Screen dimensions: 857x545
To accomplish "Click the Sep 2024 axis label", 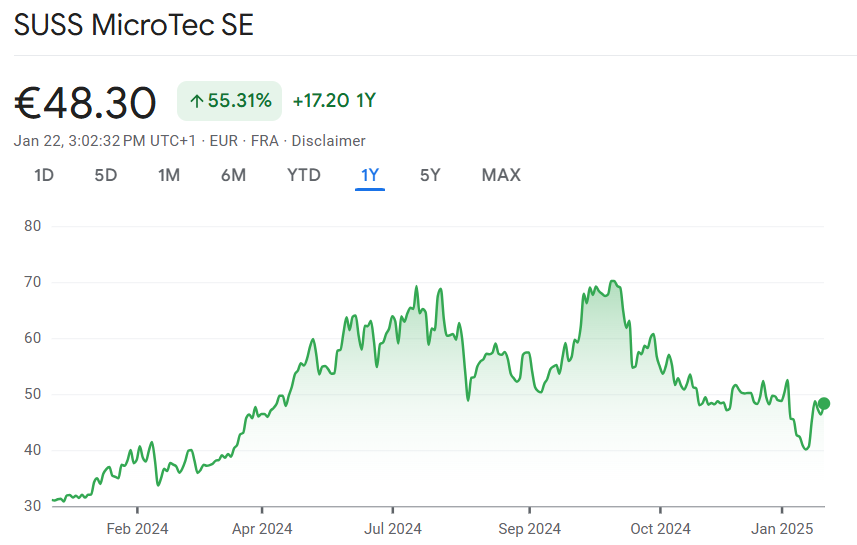I will point(529,529).
